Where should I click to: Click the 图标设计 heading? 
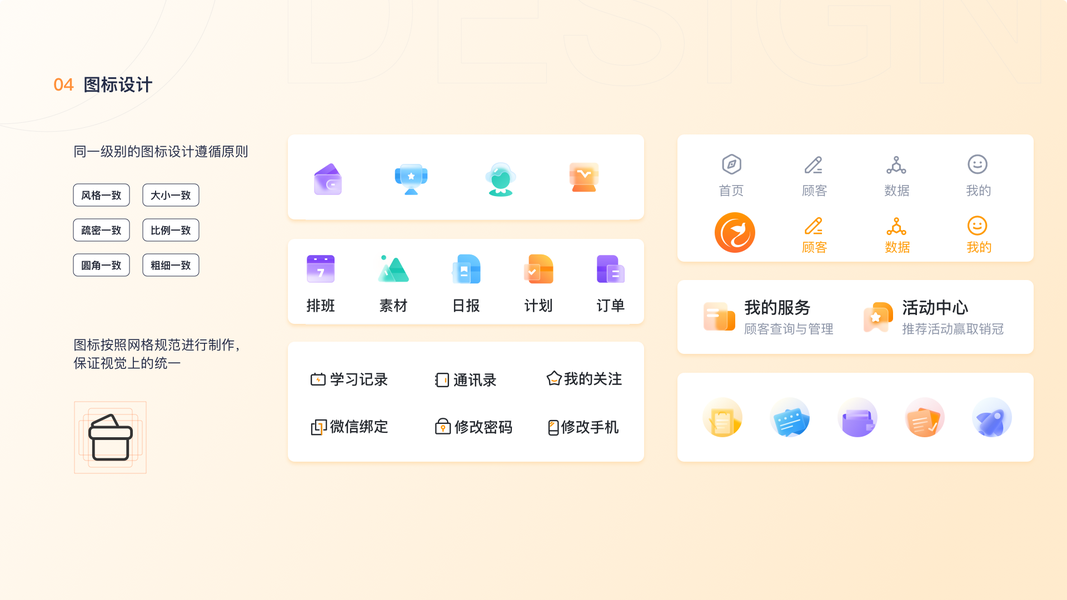(x=118, y=84)
